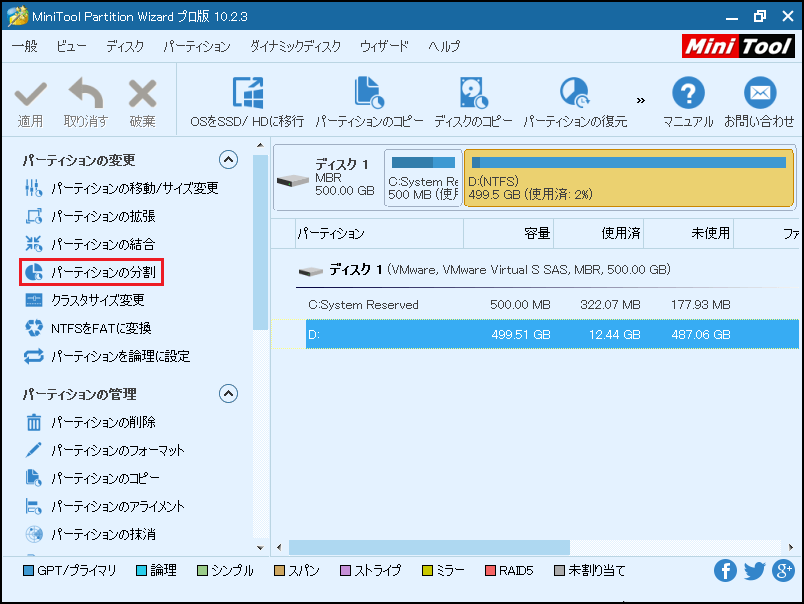This screenshot has width=804, height=604.
Task: Click the MiniTool logo
Action: point(738,46)
